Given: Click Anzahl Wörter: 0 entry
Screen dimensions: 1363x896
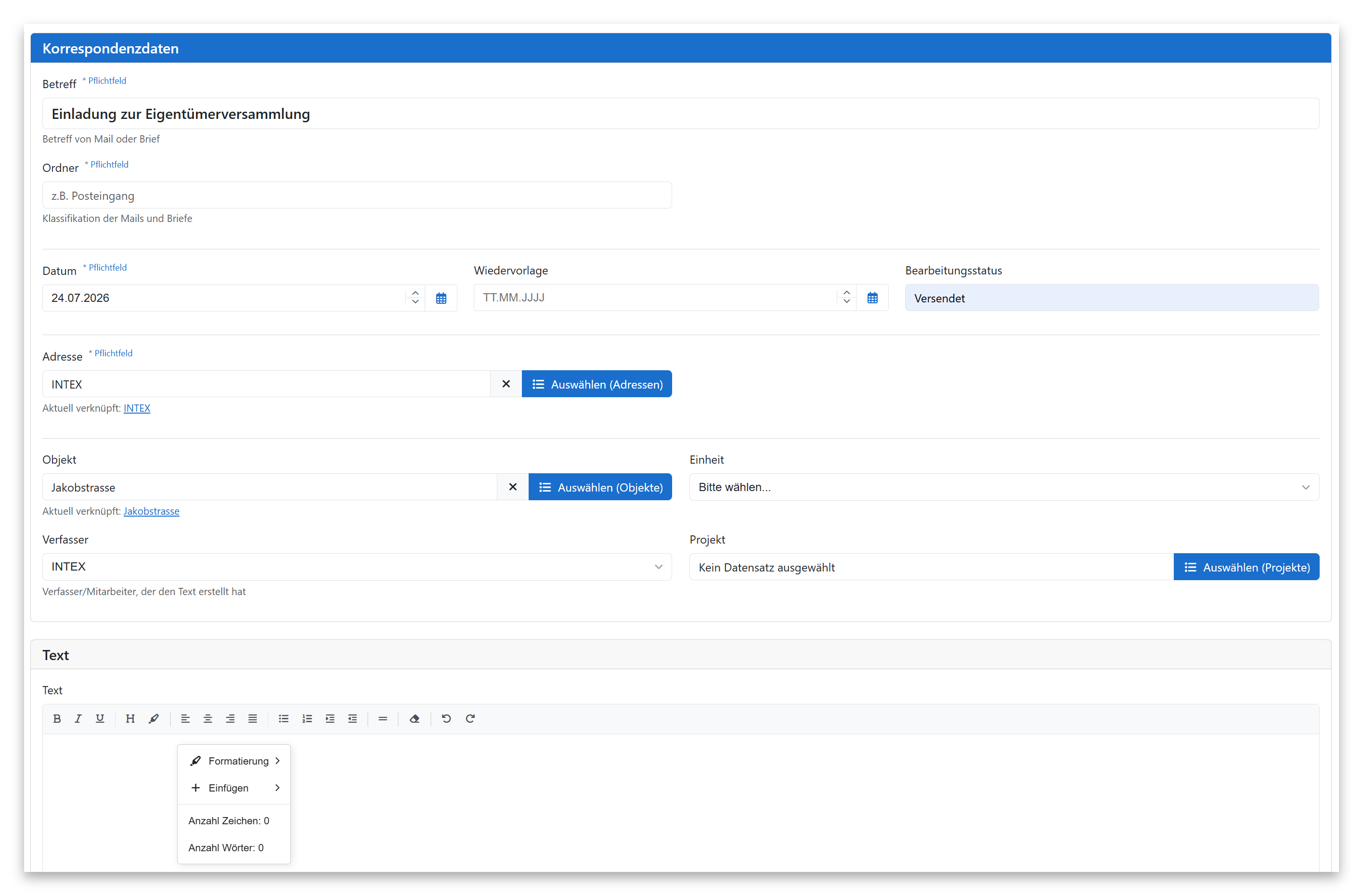Looking at the screenshot, I should [226, 847].
